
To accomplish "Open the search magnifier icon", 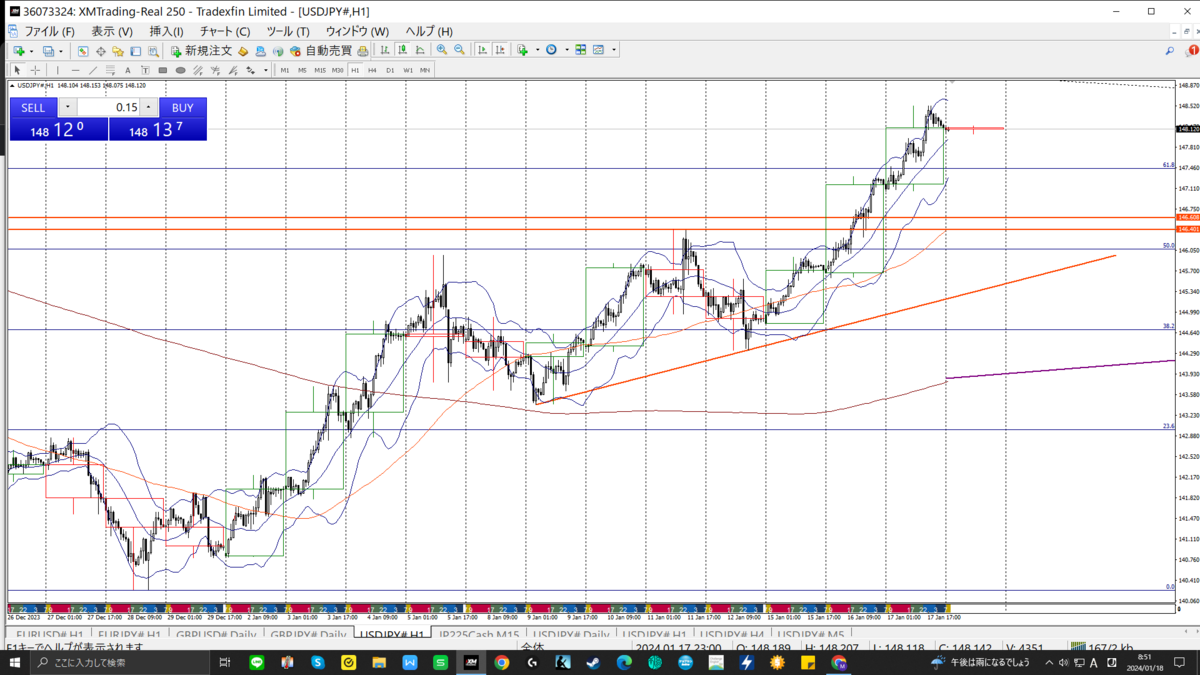I will 1170,50.
